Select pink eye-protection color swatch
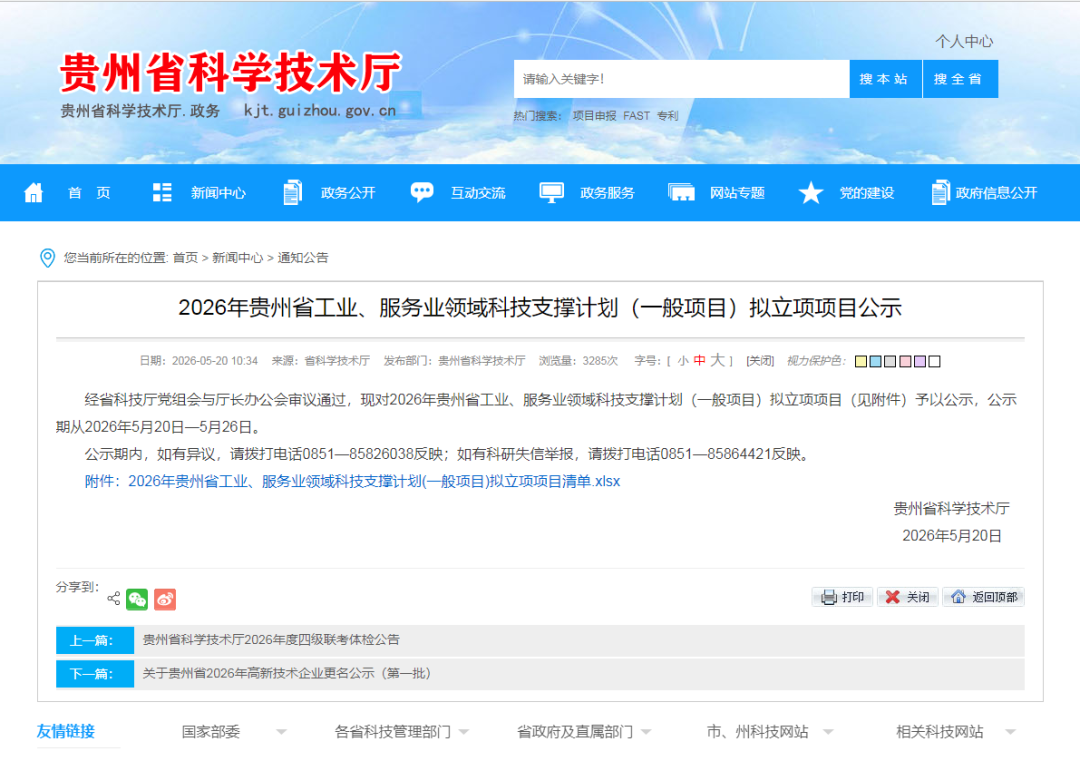Screen dimensions: 1080x761 (905, 362)
